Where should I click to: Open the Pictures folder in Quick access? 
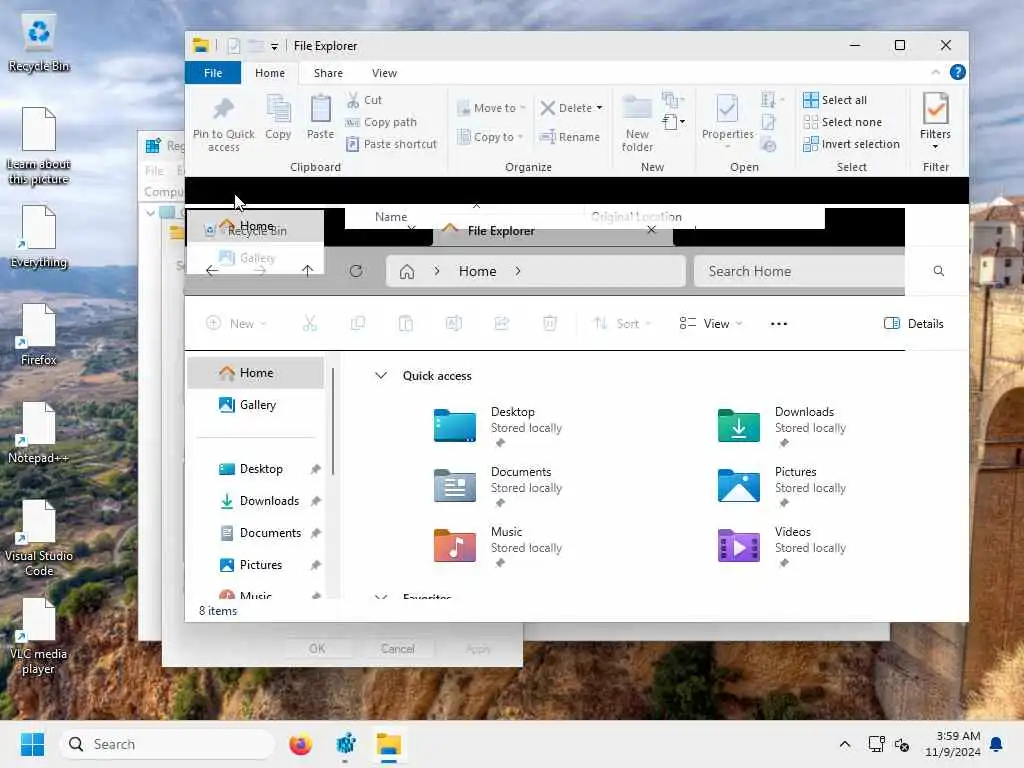pos(782,487)
